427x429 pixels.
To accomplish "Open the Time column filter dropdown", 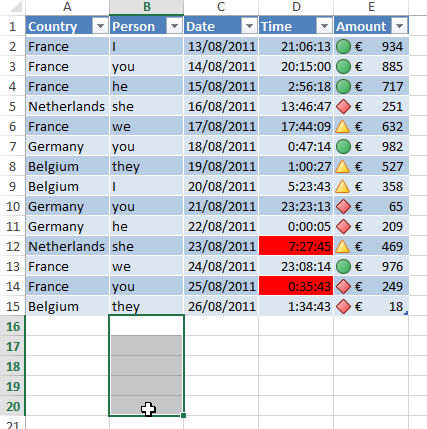I will (x=324, y=26).
